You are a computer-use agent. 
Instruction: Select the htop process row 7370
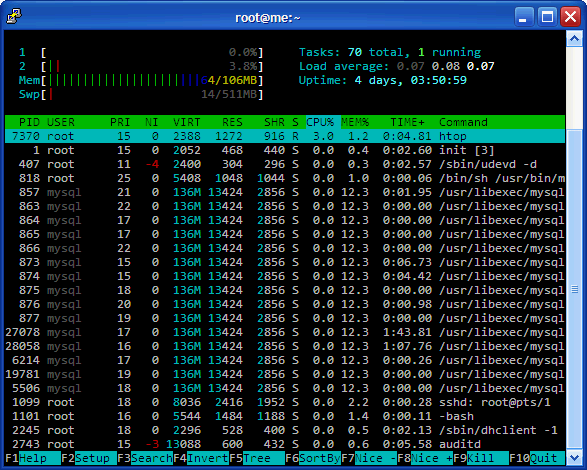point(285,136)
